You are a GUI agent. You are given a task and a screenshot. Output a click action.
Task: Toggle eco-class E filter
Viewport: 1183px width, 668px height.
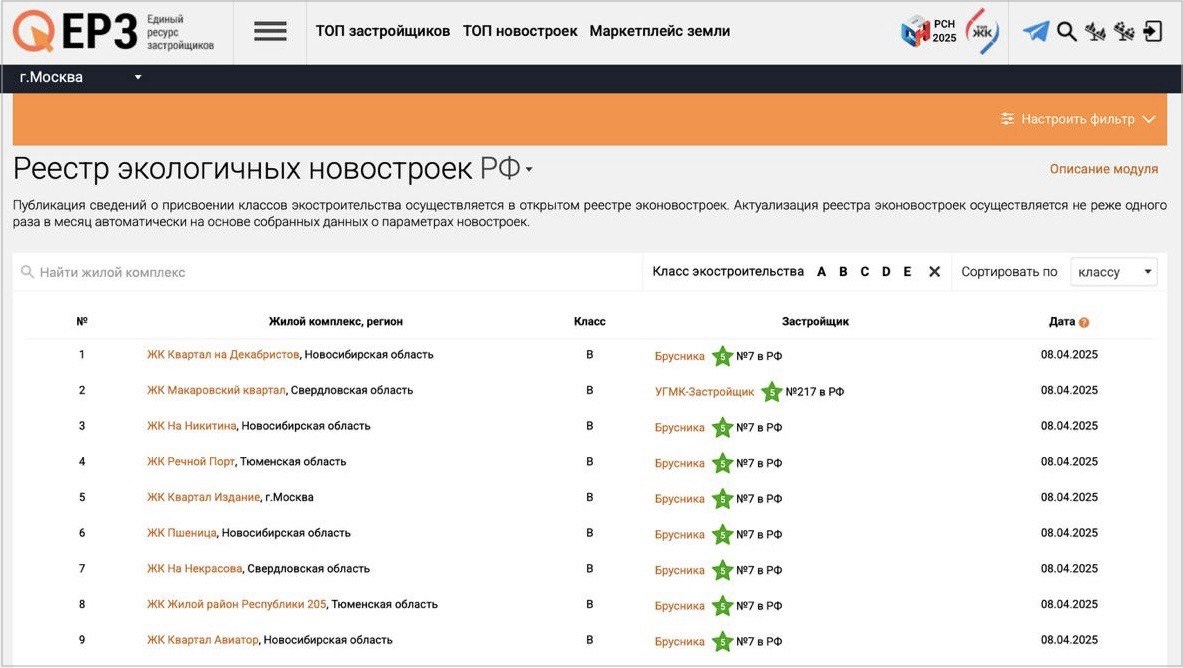point(907,272)
